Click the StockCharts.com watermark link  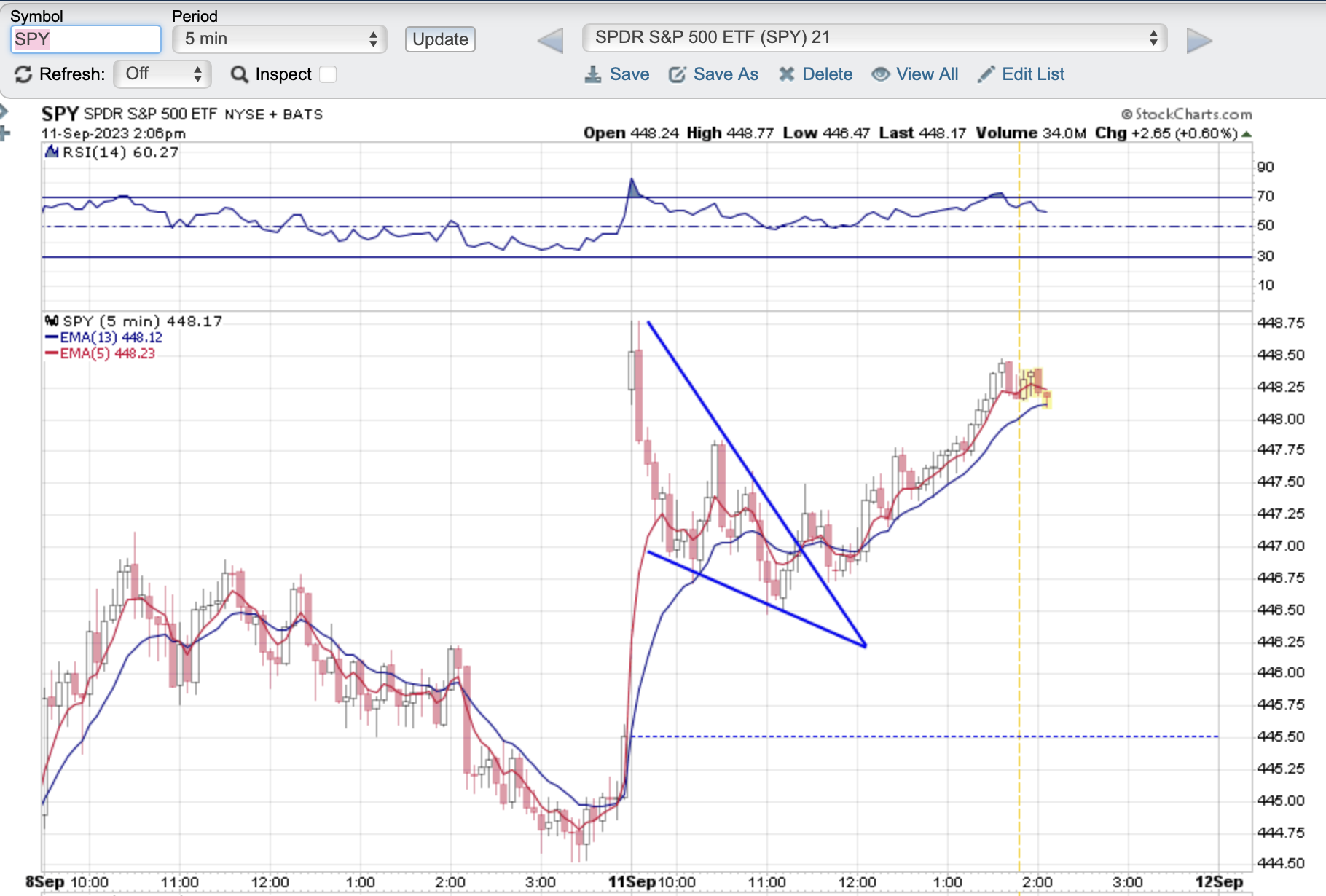[1187, 114]
